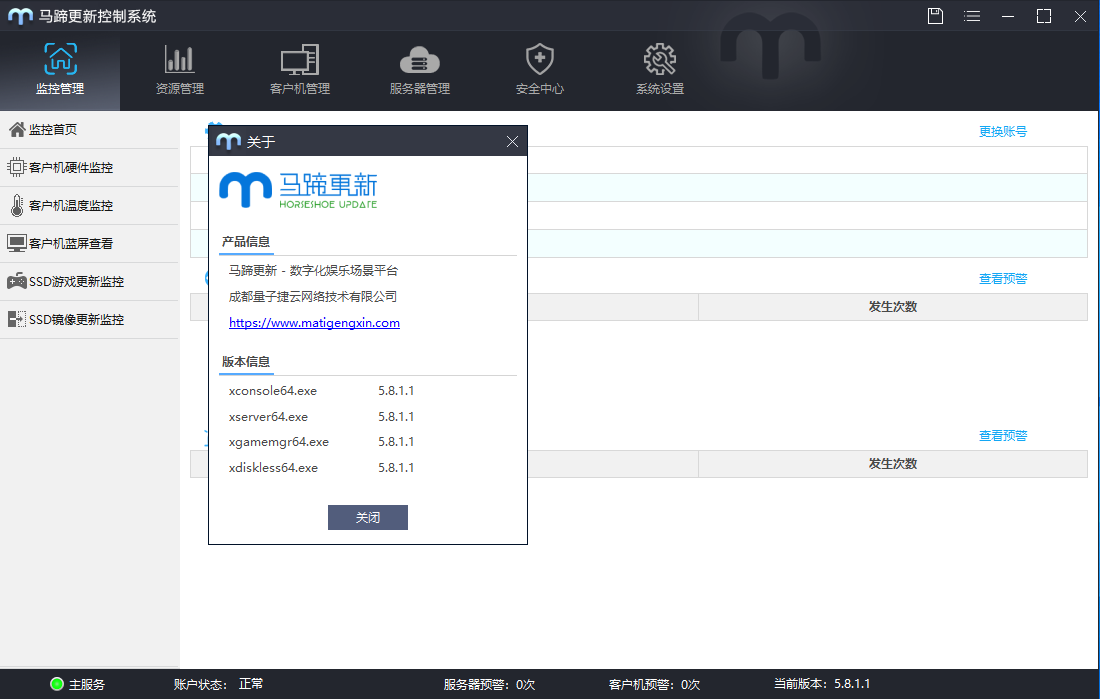Image resolution: width=1100 pixels, height=699 pixels.
Task: Click the chip icon for 客户机硬件监控
Action: pyautogui.click(x=17, y=167)
